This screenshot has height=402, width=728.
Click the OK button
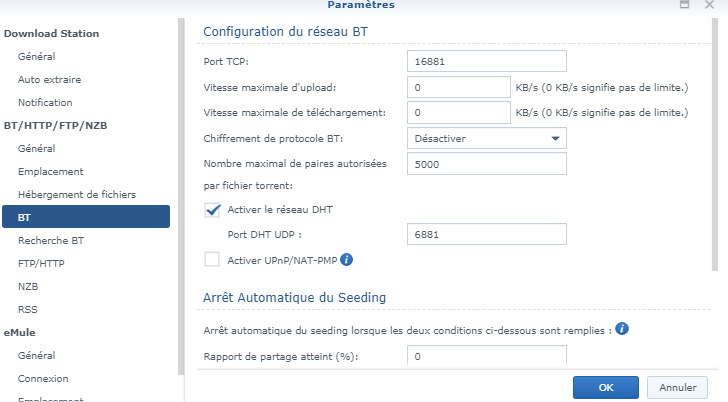605,386
